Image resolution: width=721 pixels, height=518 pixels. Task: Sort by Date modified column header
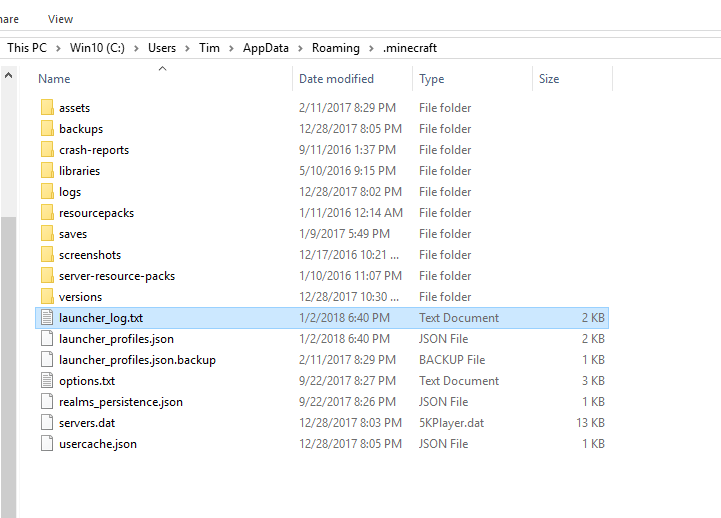336,79
